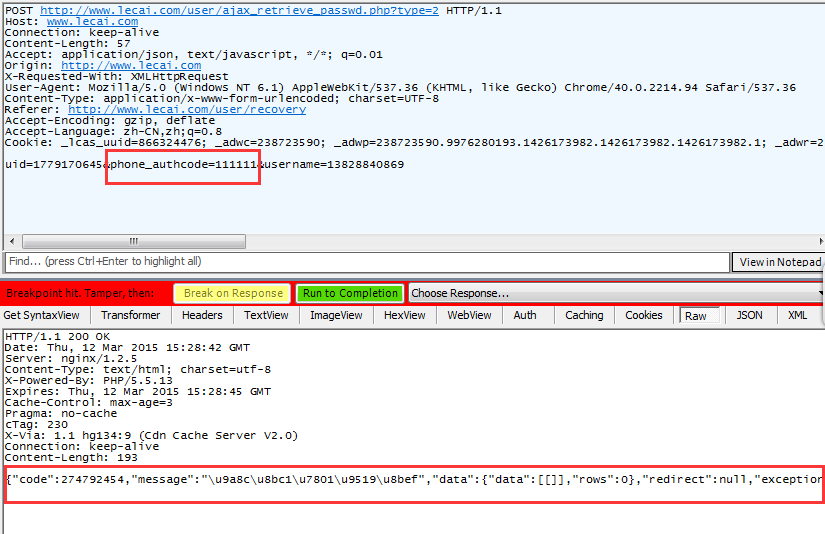Switch to the JSON tab
The height and width of the screenshot is (534, 825).
749,315
